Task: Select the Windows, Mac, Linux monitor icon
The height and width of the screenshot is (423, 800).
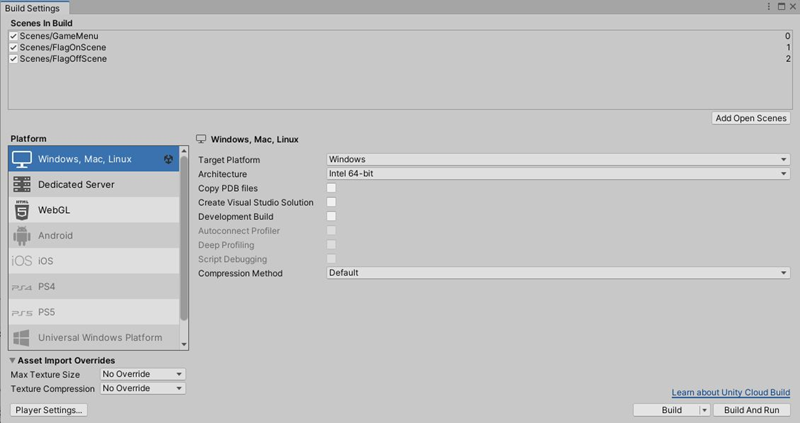Action: click(x=22, y=159)
